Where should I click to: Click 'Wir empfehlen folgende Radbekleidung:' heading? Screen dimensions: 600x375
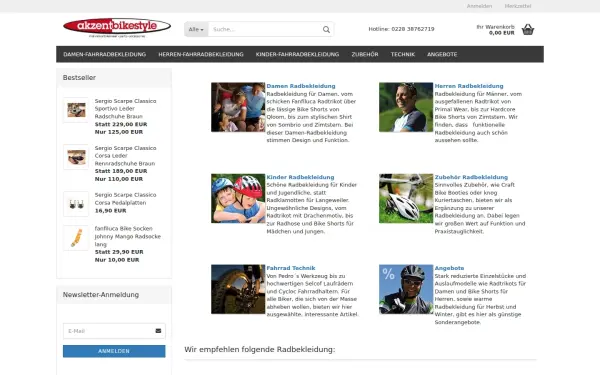pos(260,349)
